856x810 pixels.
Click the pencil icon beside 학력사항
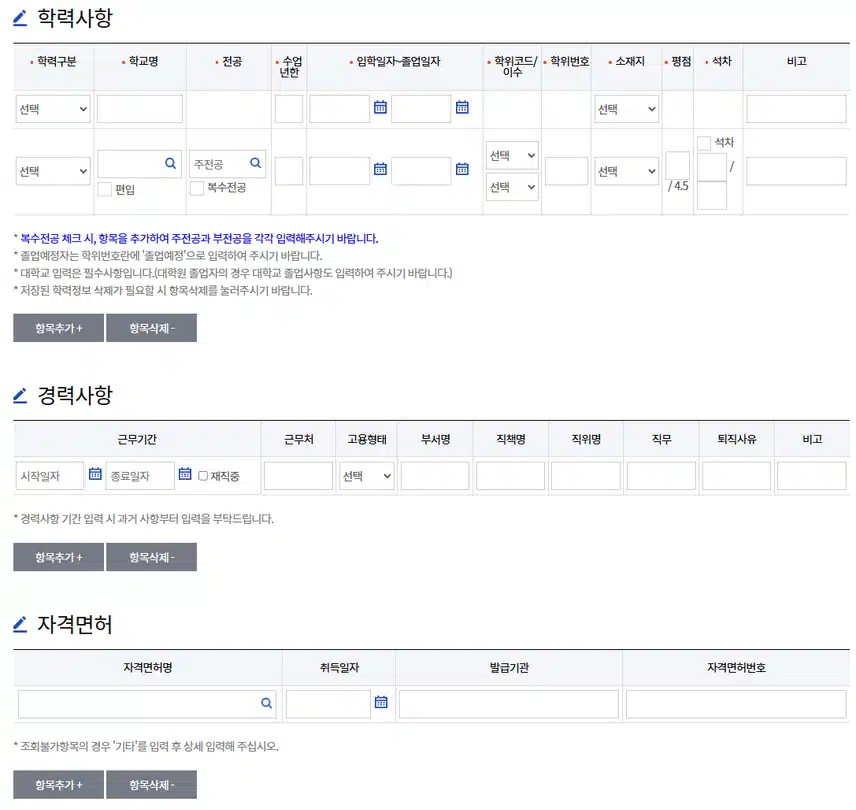(20, 19)
